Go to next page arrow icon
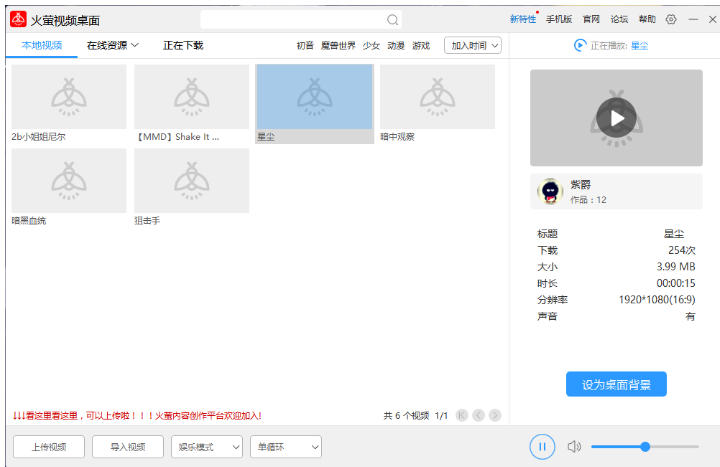Image resolution: width=720 pixels, height=467 pixels. [495, 415]
